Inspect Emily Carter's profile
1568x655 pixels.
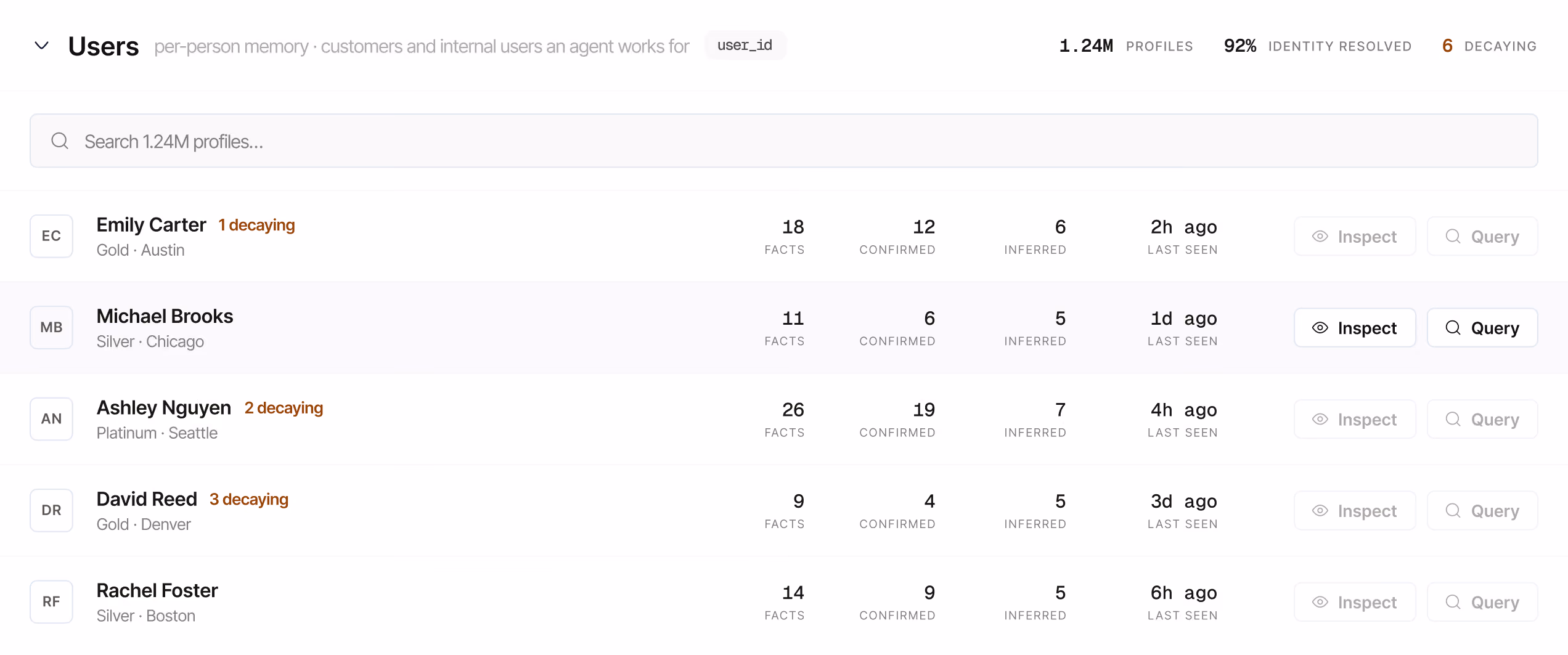pos(1355,236)
